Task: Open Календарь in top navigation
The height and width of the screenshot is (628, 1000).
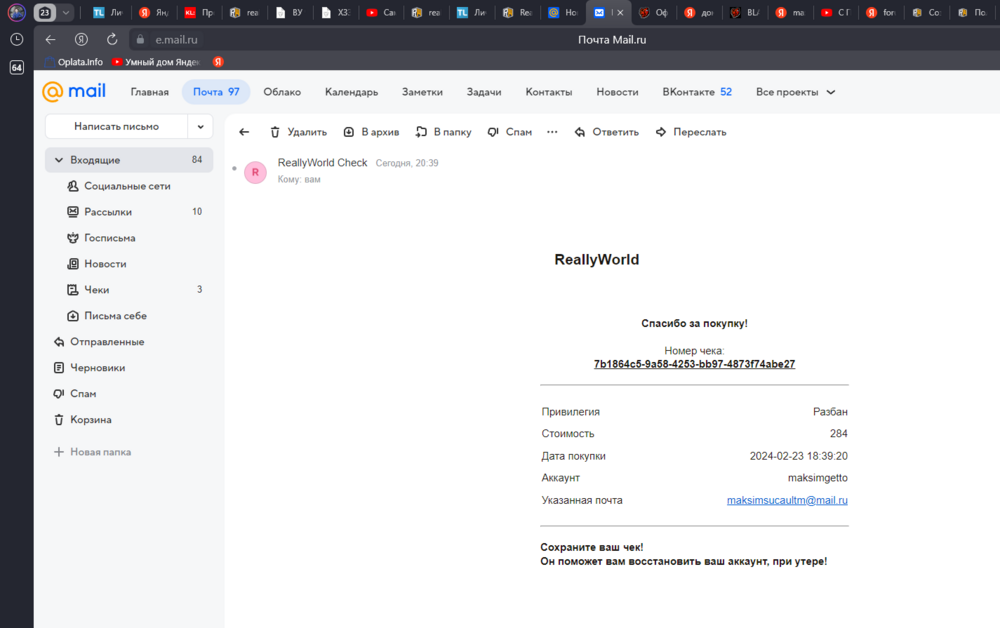Action: coord(351,92)
